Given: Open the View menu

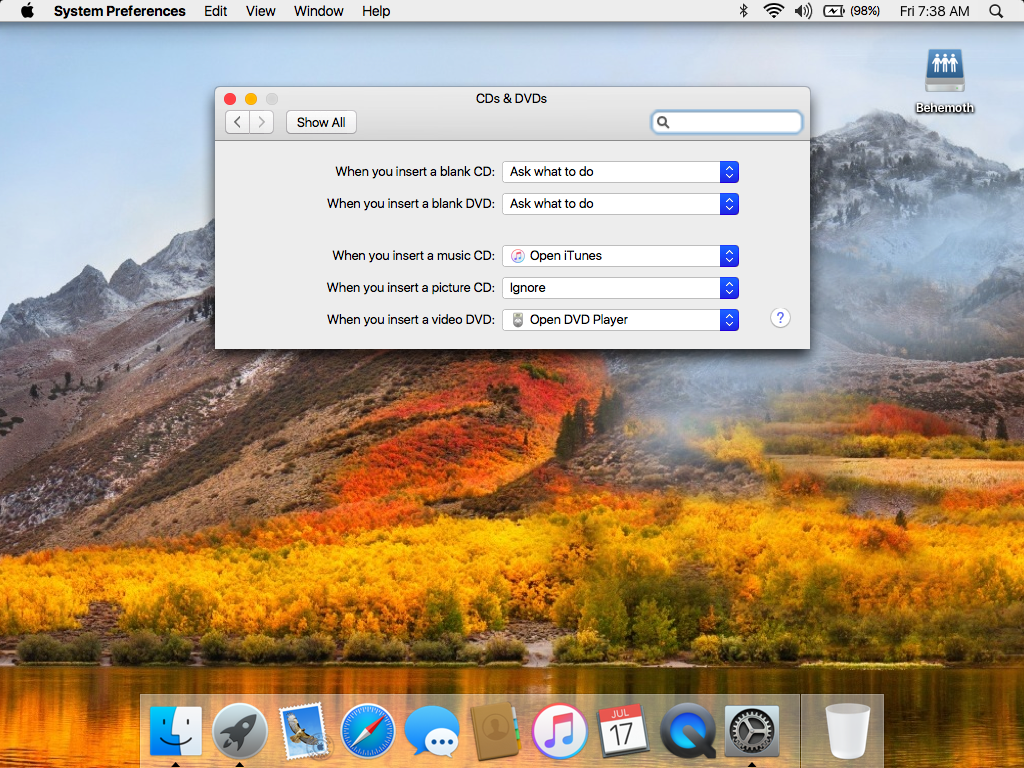Looking at the screenshot, I should (x=261, y=11).
